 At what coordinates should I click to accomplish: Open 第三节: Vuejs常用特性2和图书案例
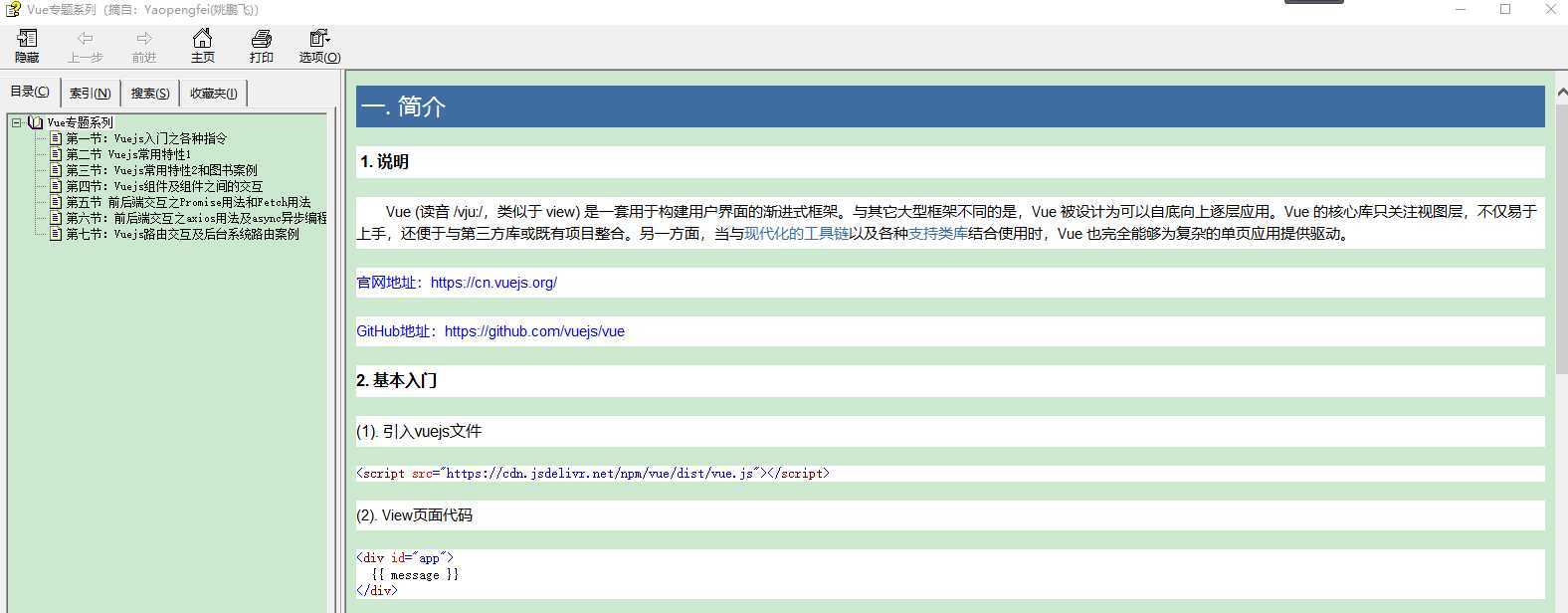click(x=161, y=170)
